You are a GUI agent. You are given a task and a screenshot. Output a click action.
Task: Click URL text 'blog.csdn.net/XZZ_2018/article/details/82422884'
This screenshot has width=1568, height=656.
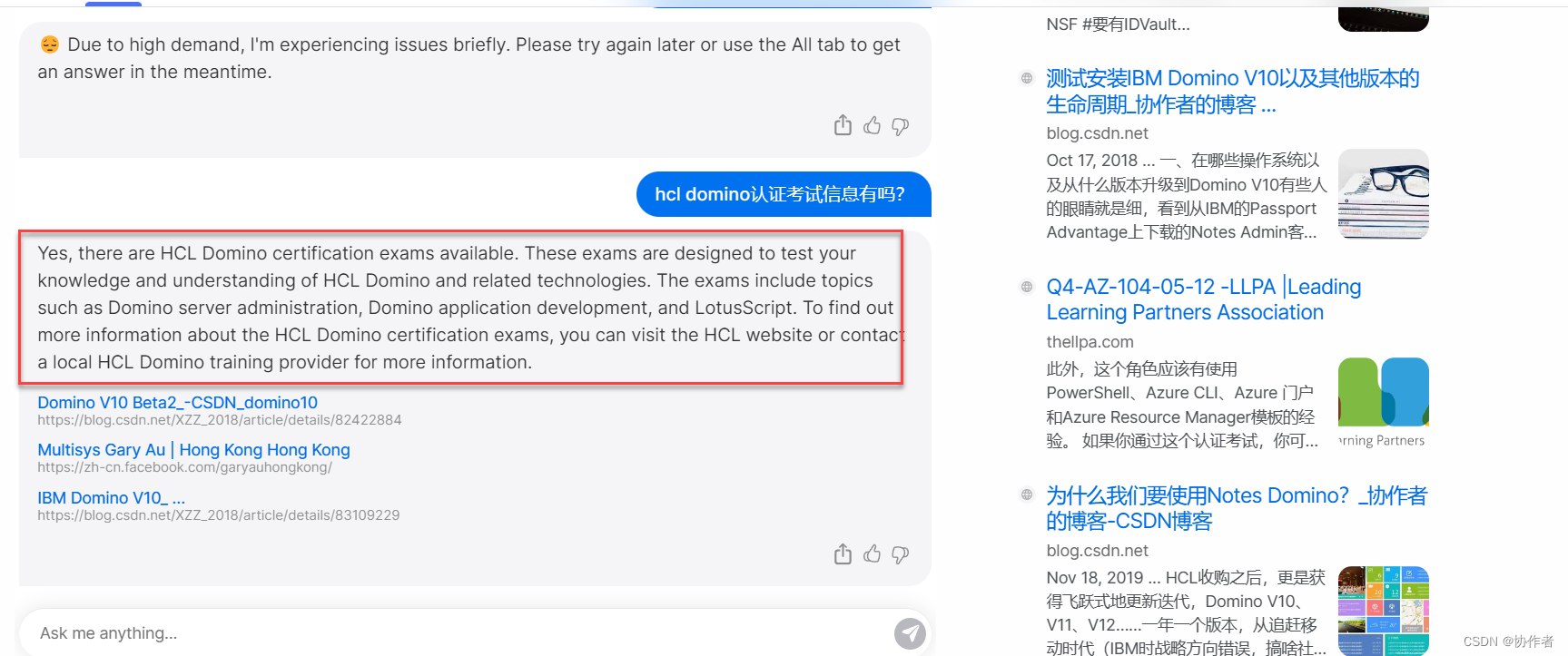click(219, 420)
